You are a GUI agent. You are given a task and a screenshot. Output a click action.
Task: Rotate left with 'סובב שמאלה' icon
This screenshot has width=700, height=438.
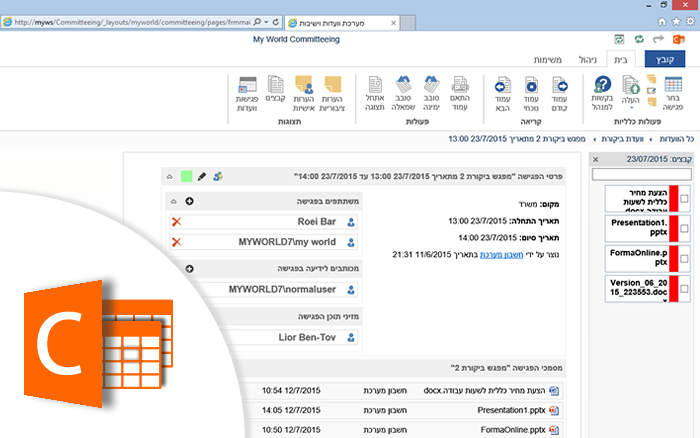click(403, 84)
